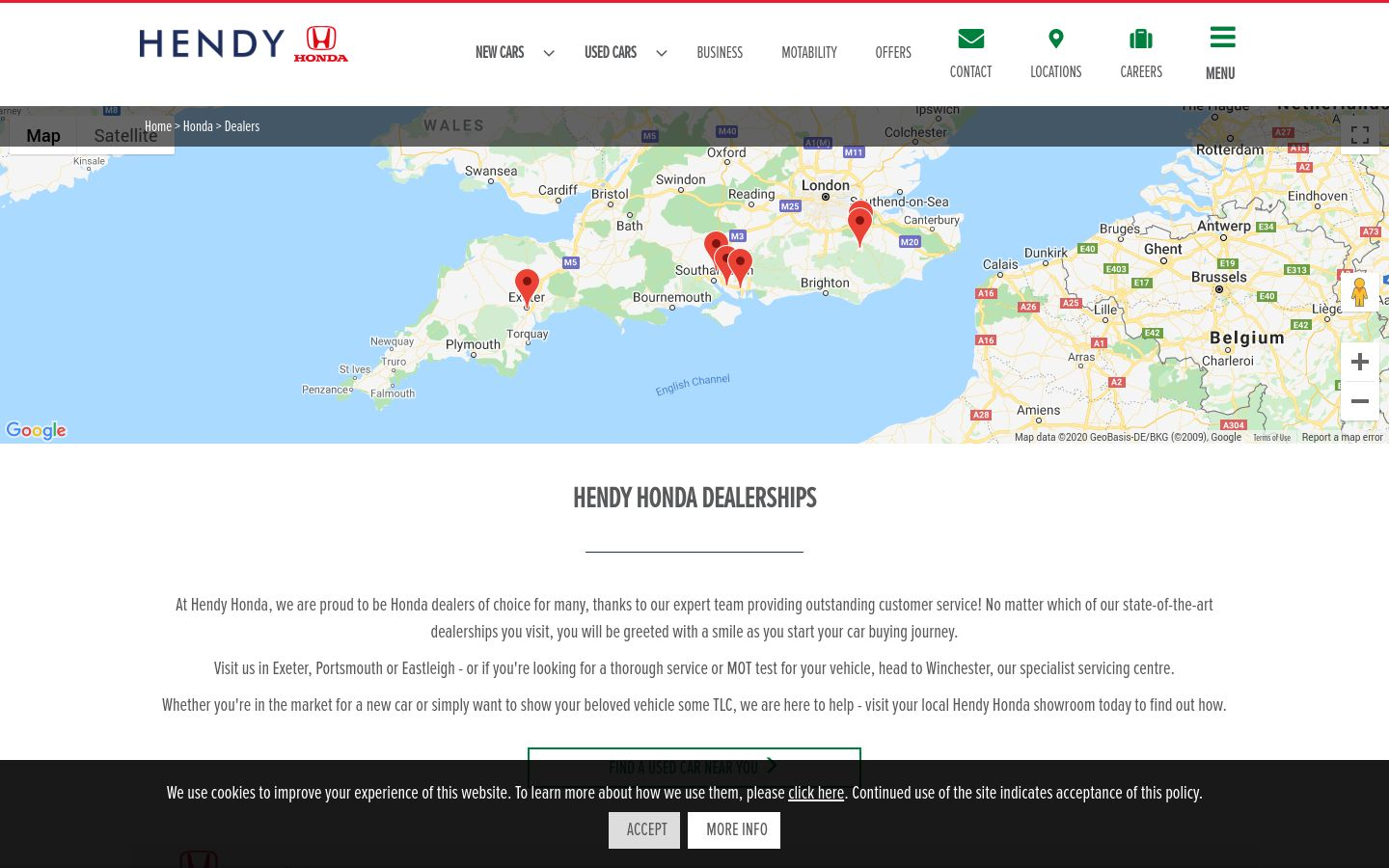
Task: Click the Hendy Honda Dealerships heading
Action: (x=694, y=498)
